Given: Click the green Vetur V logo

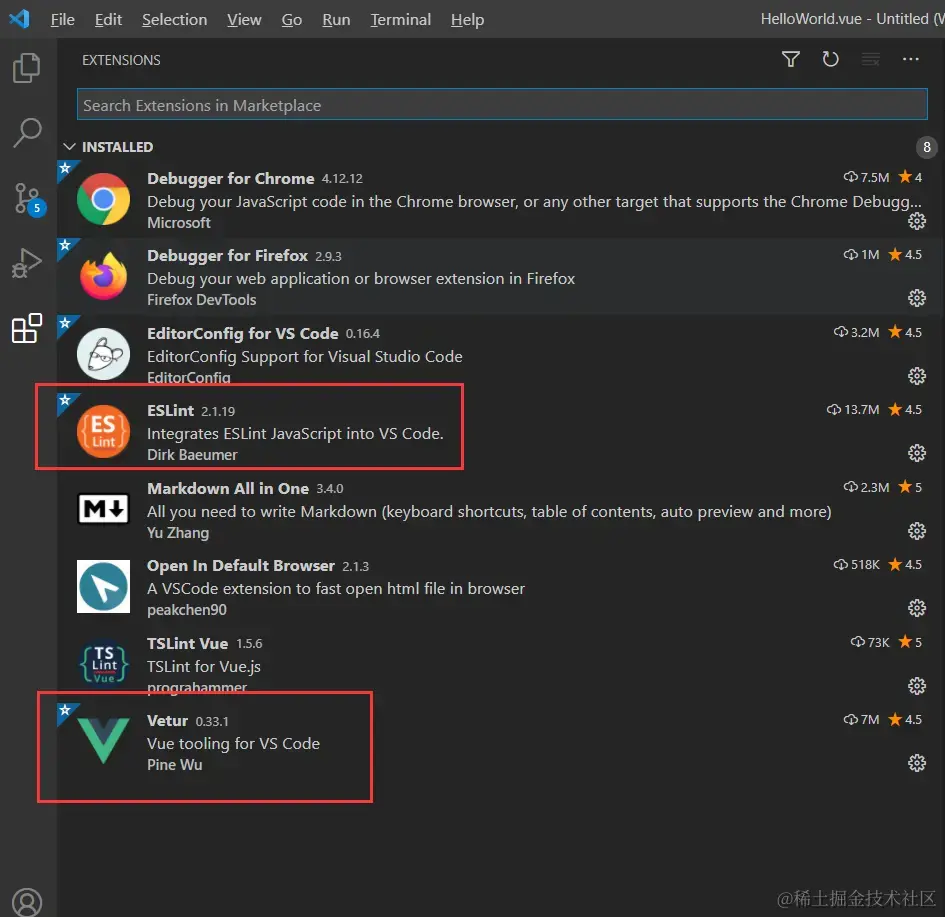Looking at the screenshot, I should tap(103, 740).
